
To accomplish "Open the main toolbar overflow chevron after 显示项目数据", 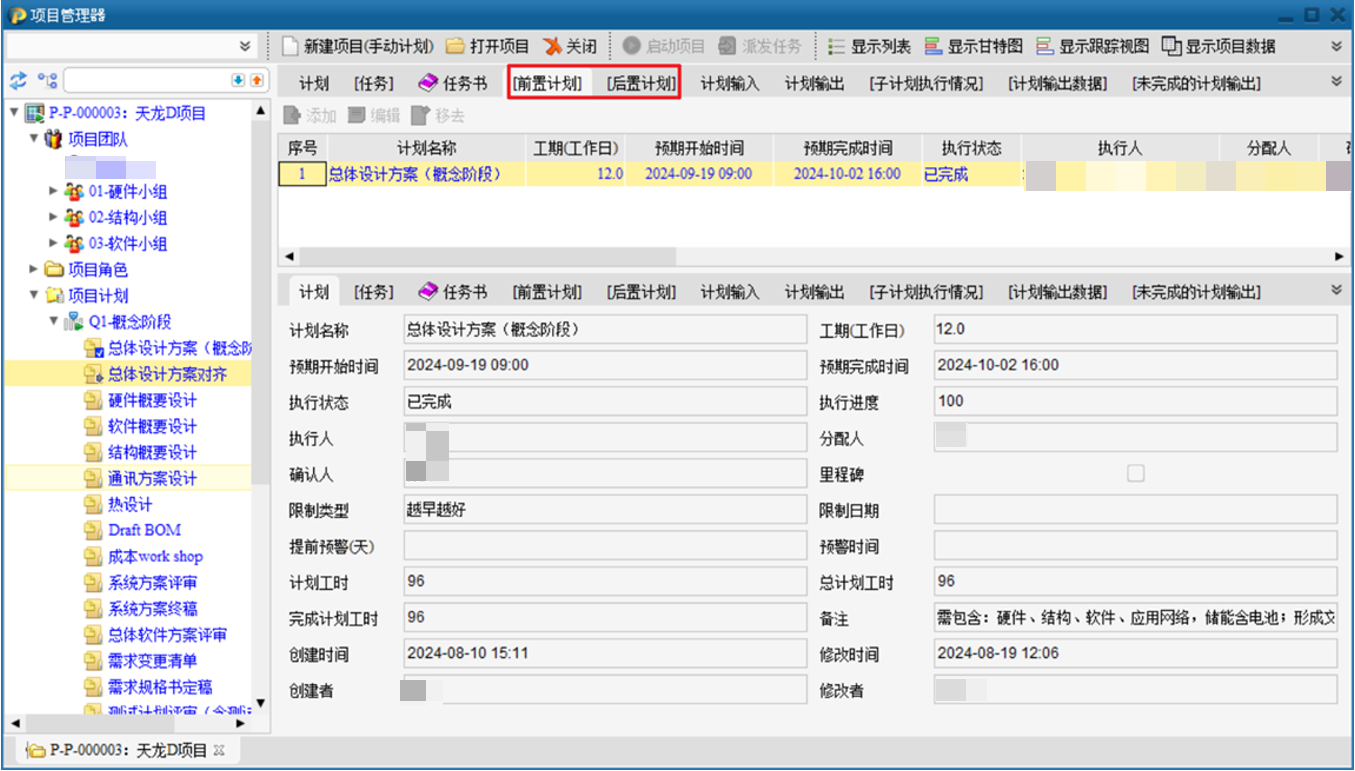I will coord(1337,46).
